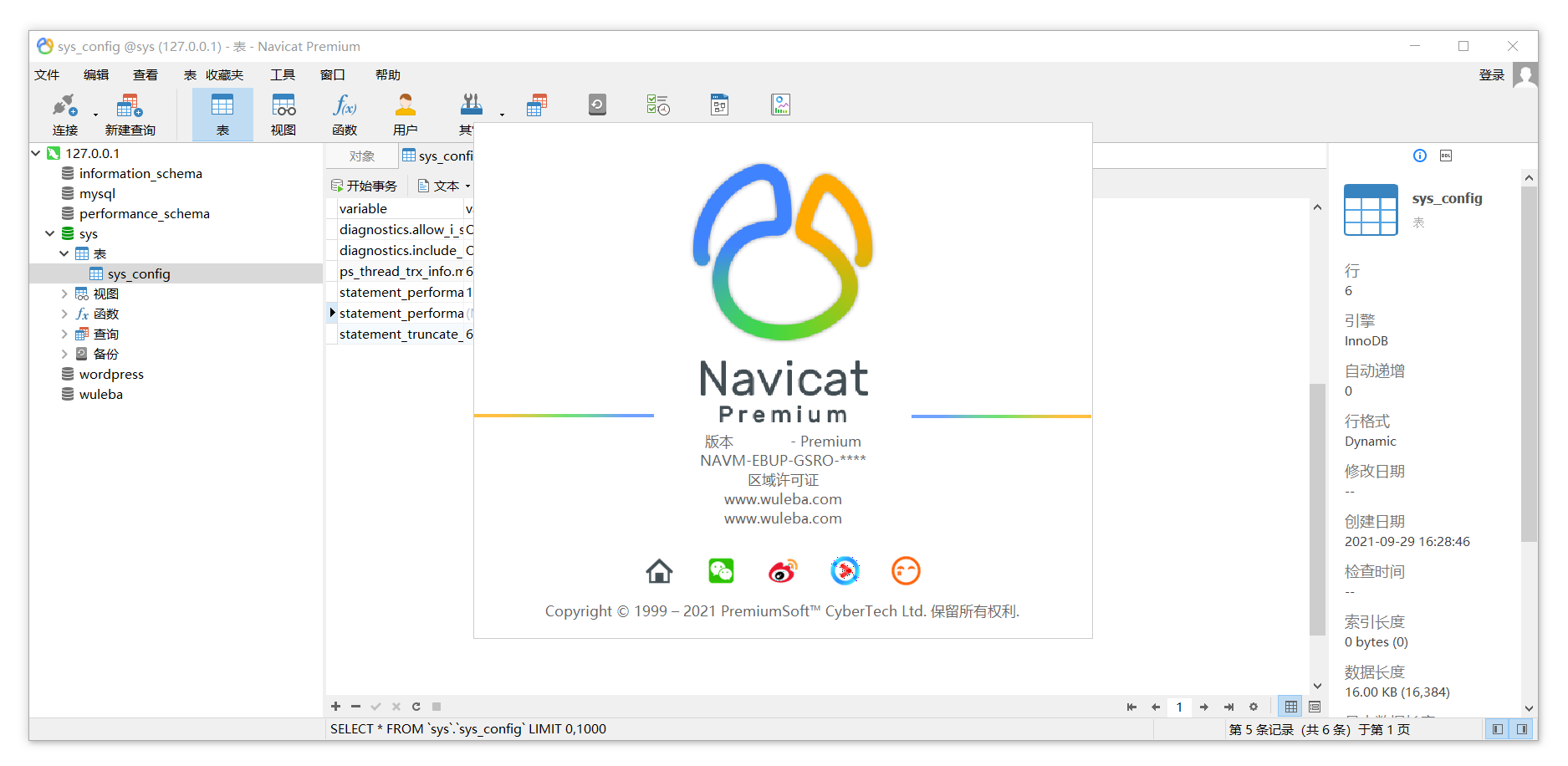Click the query table-calendar toolbar icon

(x=536, y=105)
